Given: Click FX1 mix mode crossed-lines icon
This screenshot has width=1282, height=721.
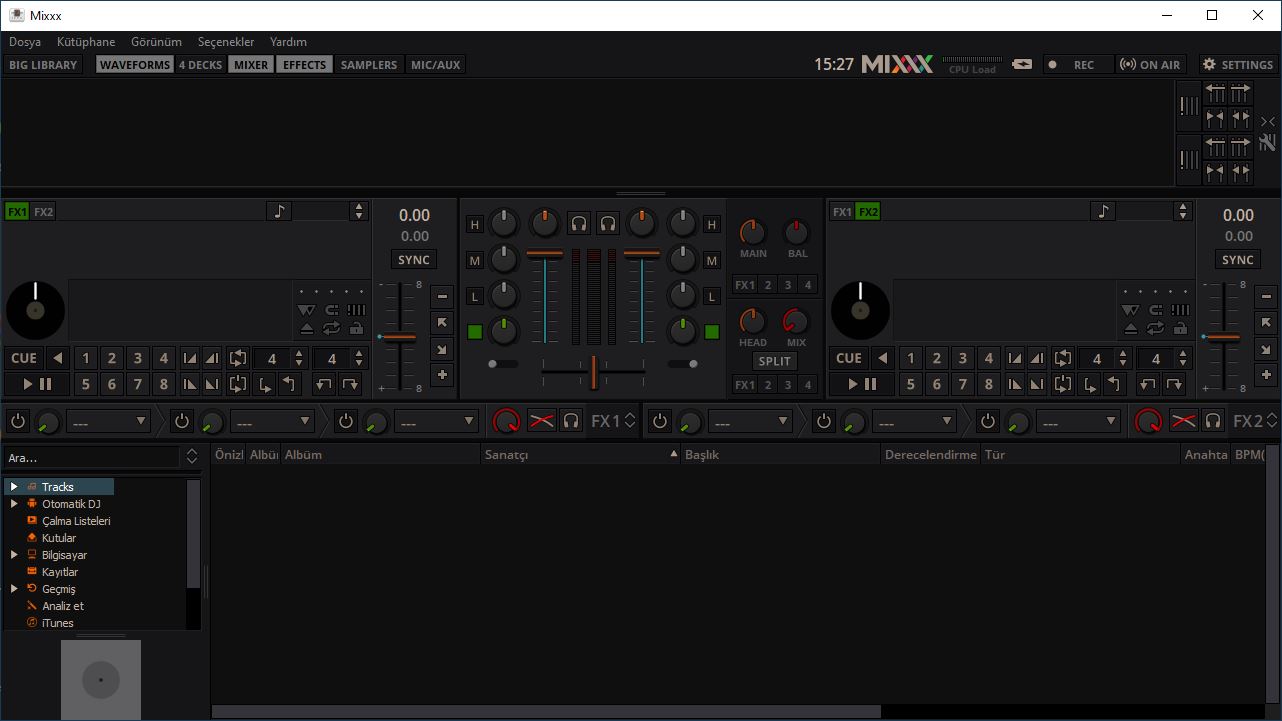Looking at the screenshot, I should 541,421.
